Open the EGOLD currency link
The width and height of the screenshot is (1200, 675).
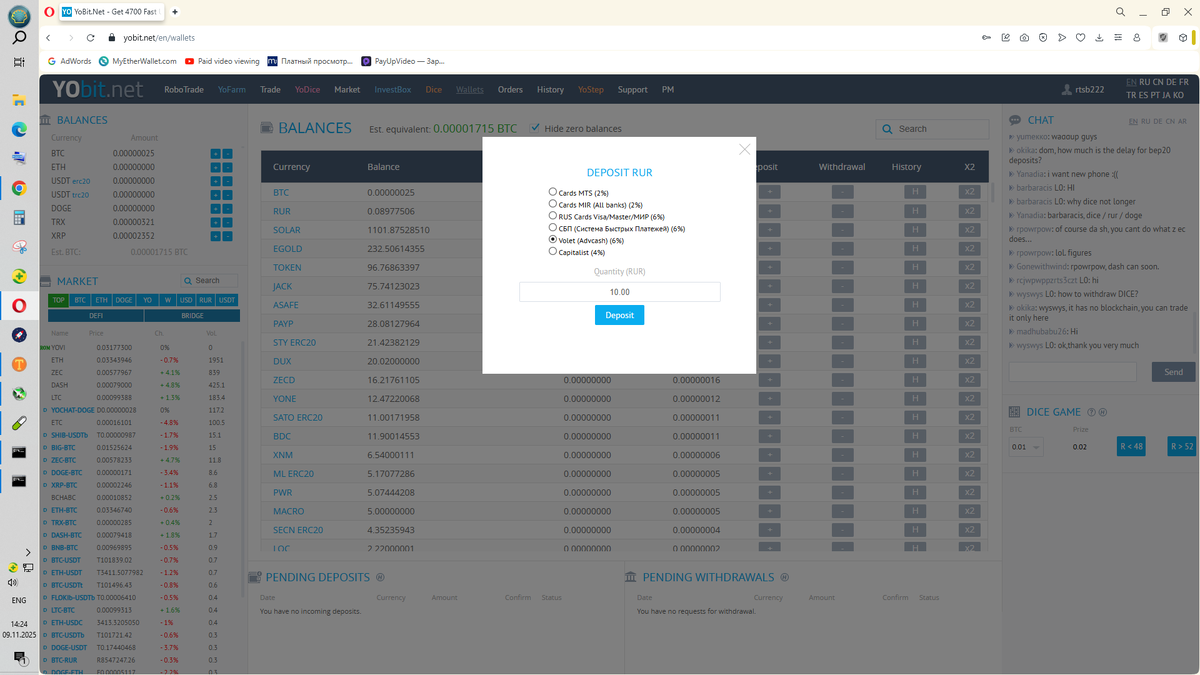pos(287,249)
